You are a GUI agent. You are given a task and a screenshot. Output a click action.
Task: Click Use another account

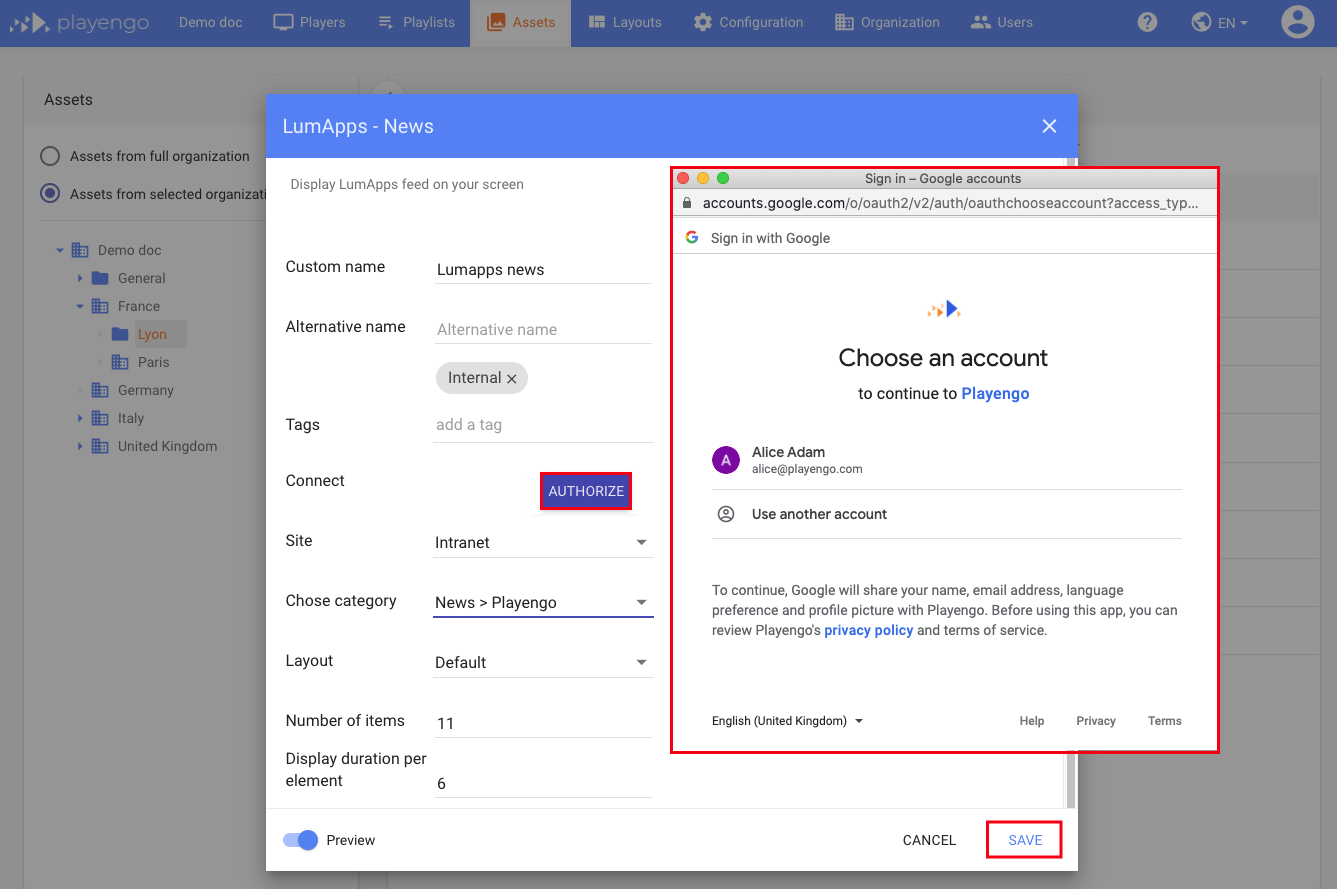(x=946, y=514)
